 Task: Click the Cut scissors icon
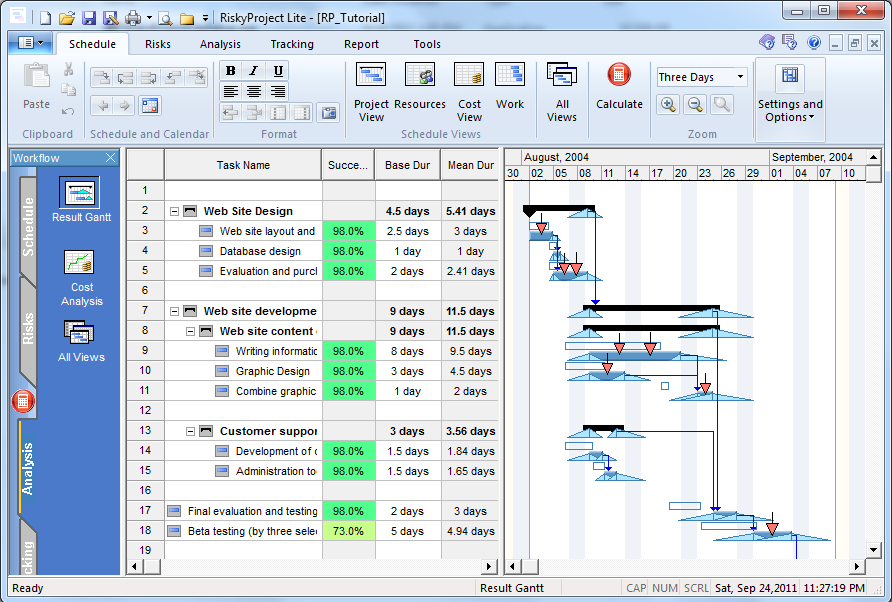(x=68, y=69)
